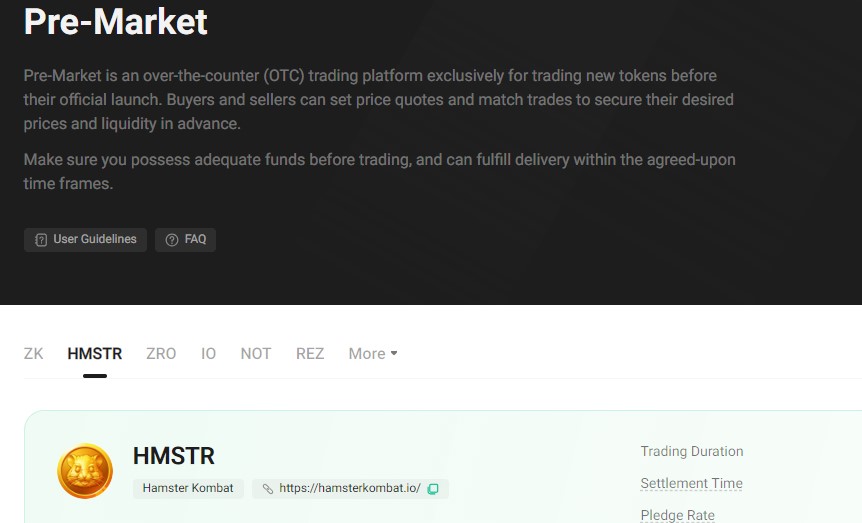This screenshot has width=862, height=523.
Task: Click the Hamster Kombat tag
Action: coord(188,488)
